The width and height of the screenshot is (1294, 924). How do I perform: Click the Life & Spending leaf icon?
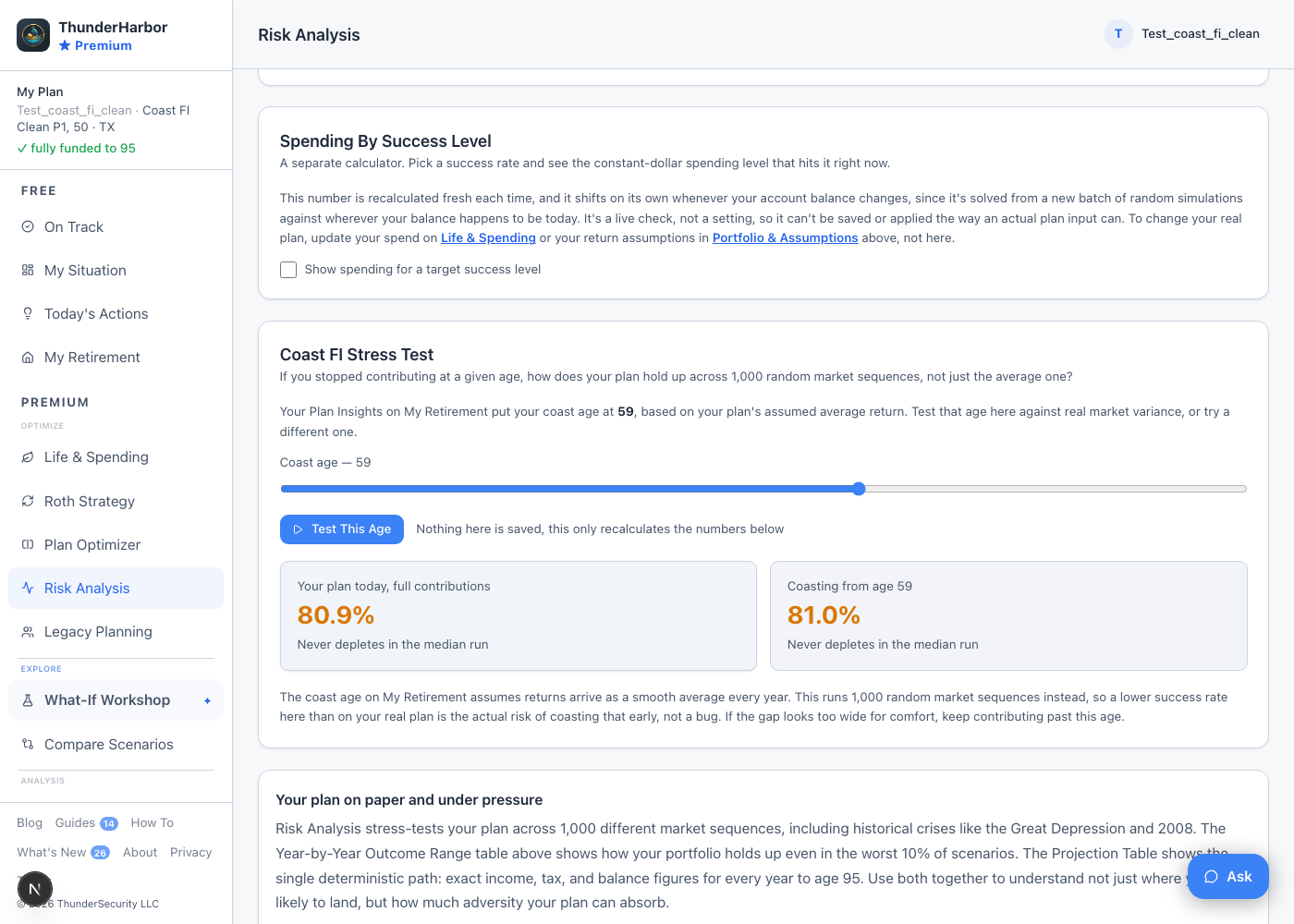tap(28, 456)
